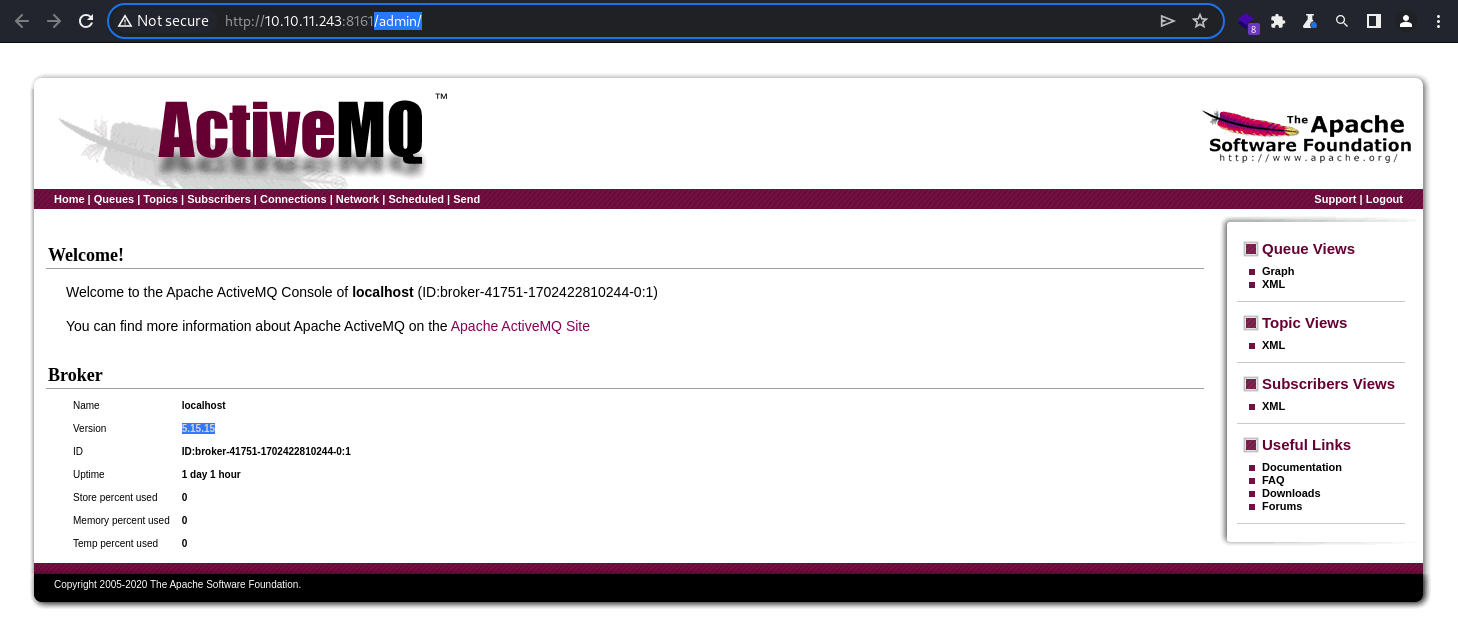Click the Temp percent used label
The width and height of the screenshot is (1458, 633).
point(115,543)
